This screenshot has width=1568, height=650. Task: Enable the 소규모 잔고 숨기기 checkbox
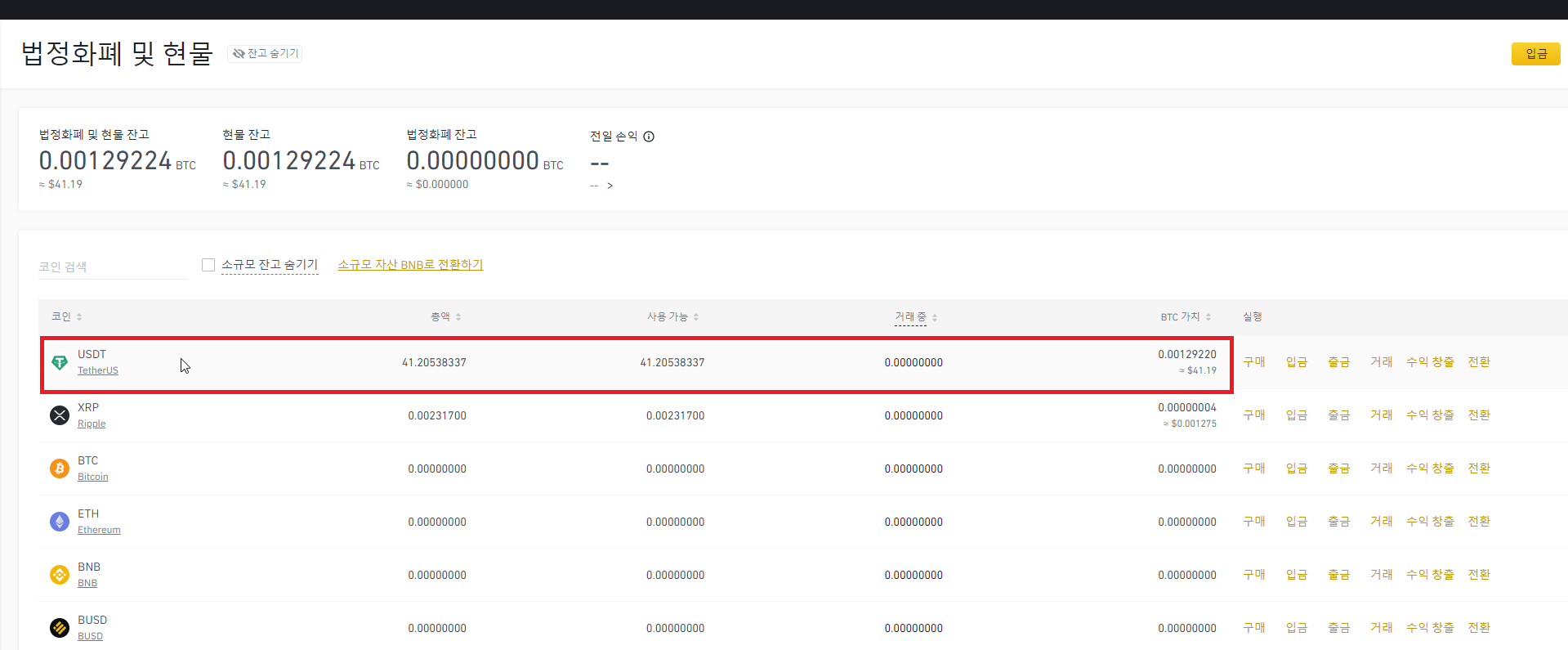(x=208, y=265)
